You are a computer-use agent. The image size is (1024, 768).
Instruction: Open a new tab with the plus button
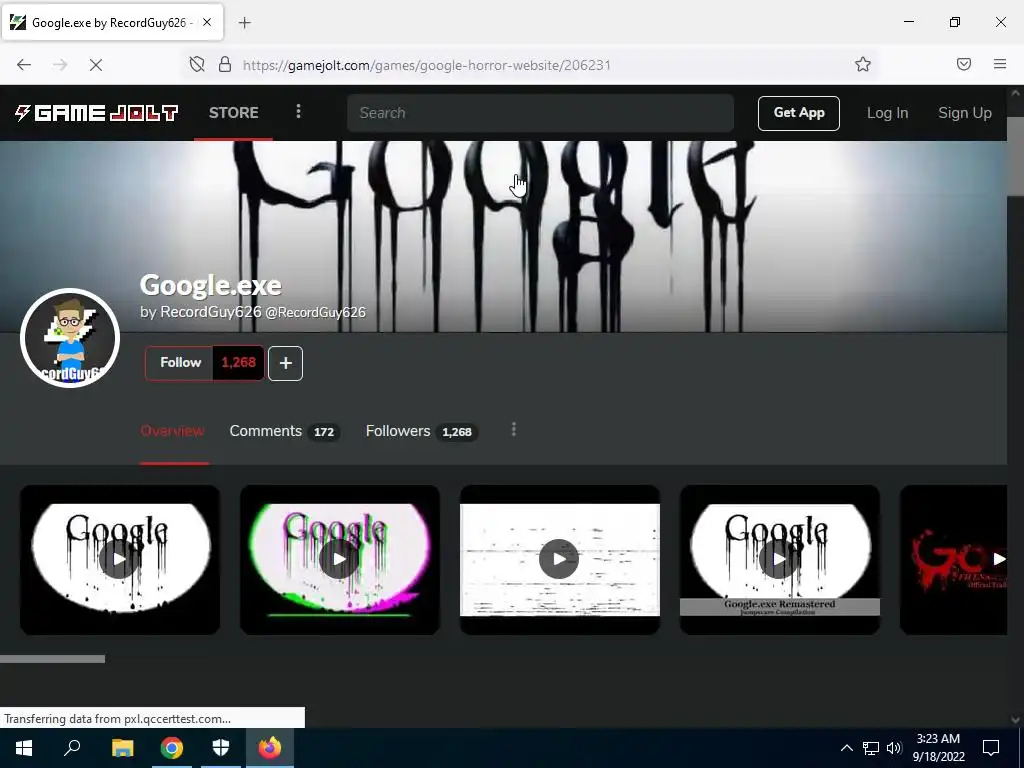[244, 23]
